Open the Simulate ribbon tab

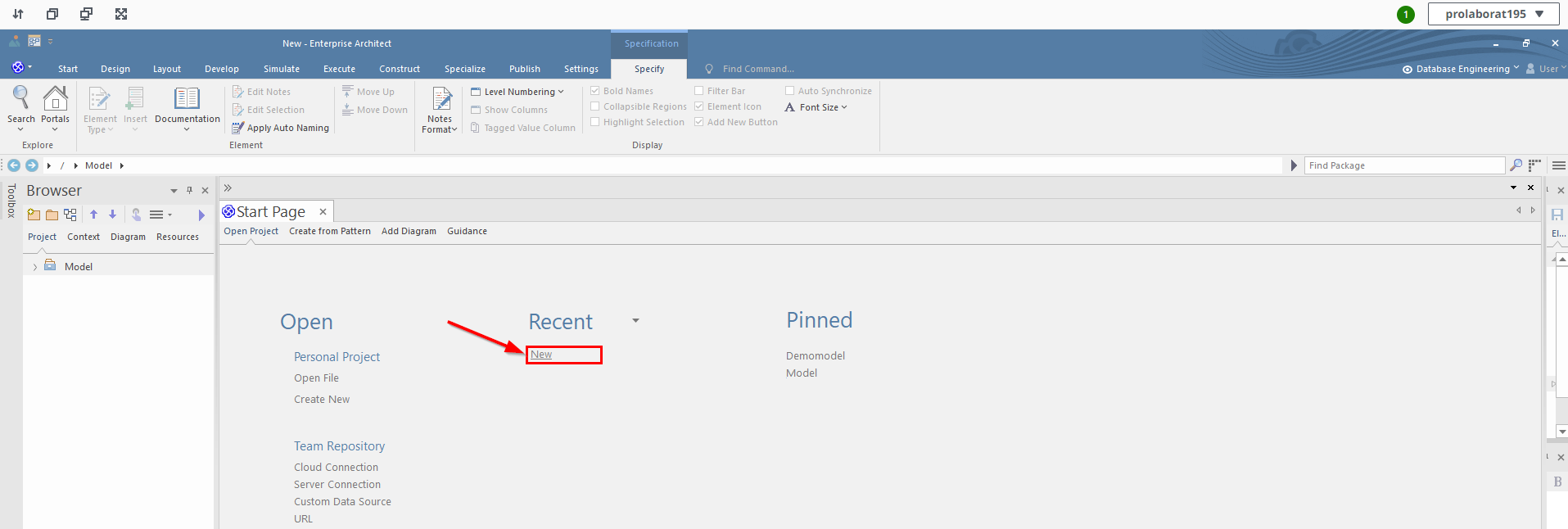pos(282,69)
